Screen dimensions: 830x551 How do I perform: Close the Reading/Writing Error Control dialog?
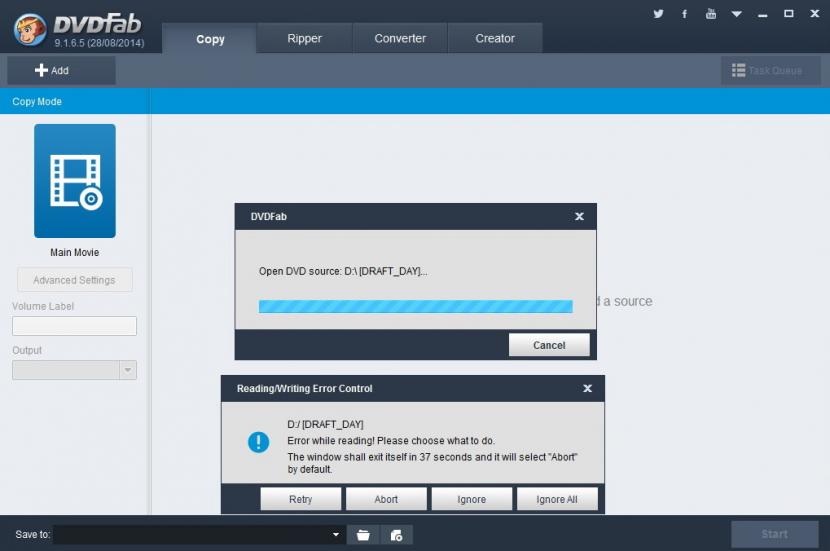click(588, 388)
